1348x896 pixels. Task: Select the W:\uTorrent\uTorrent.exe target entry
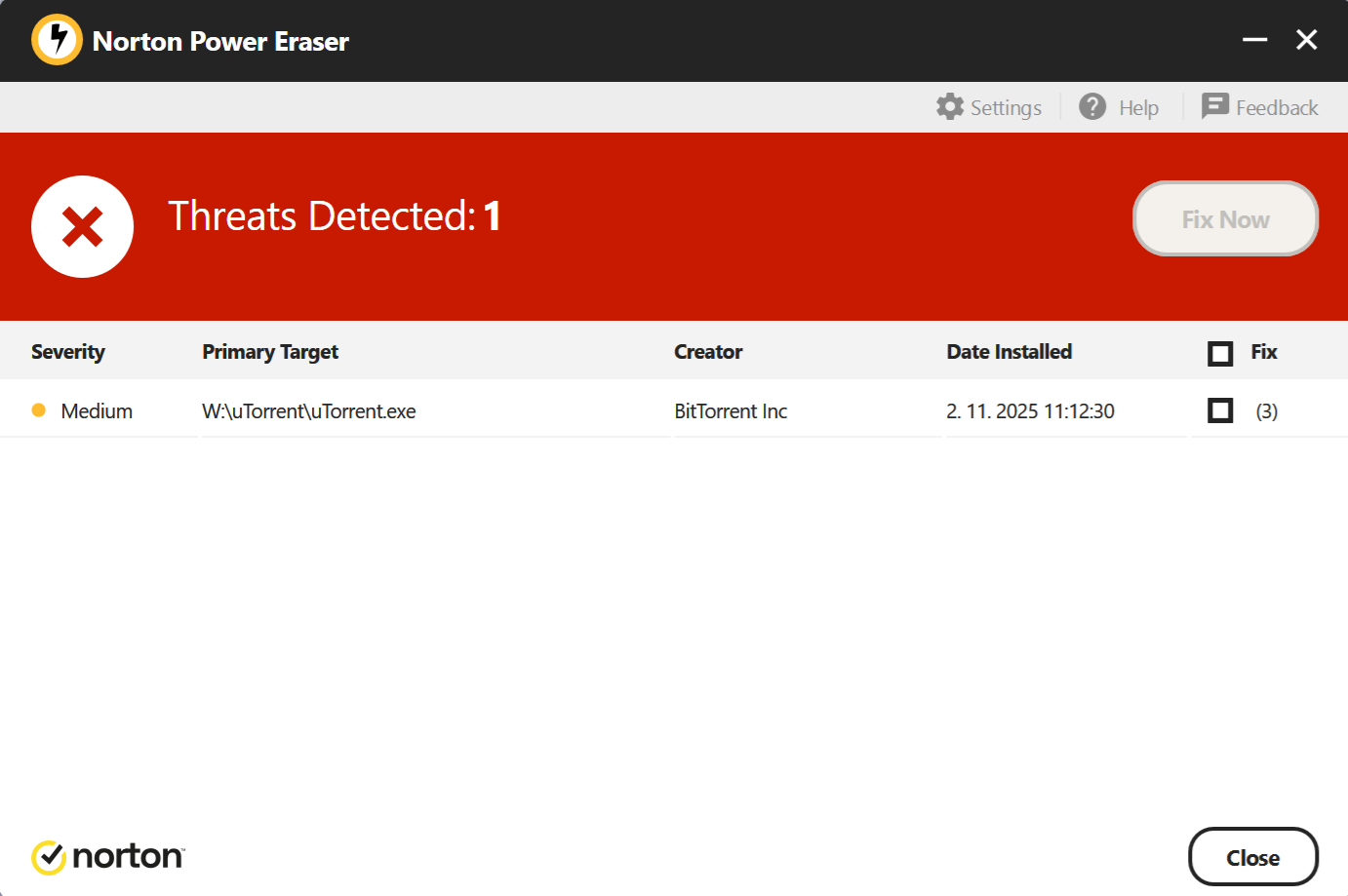tap(309, 411)
